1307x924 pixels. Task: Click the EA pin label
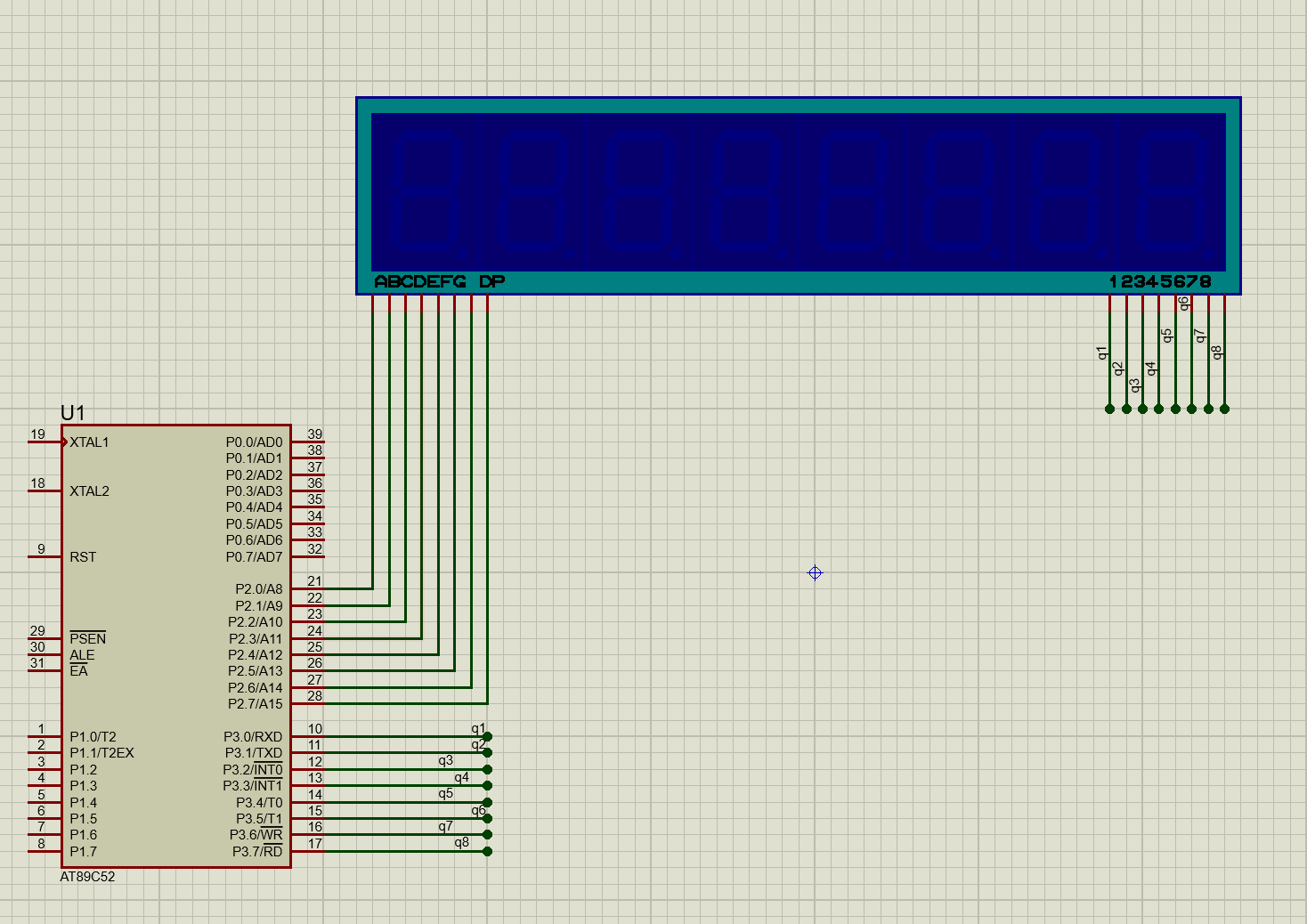tap(78, 671)
